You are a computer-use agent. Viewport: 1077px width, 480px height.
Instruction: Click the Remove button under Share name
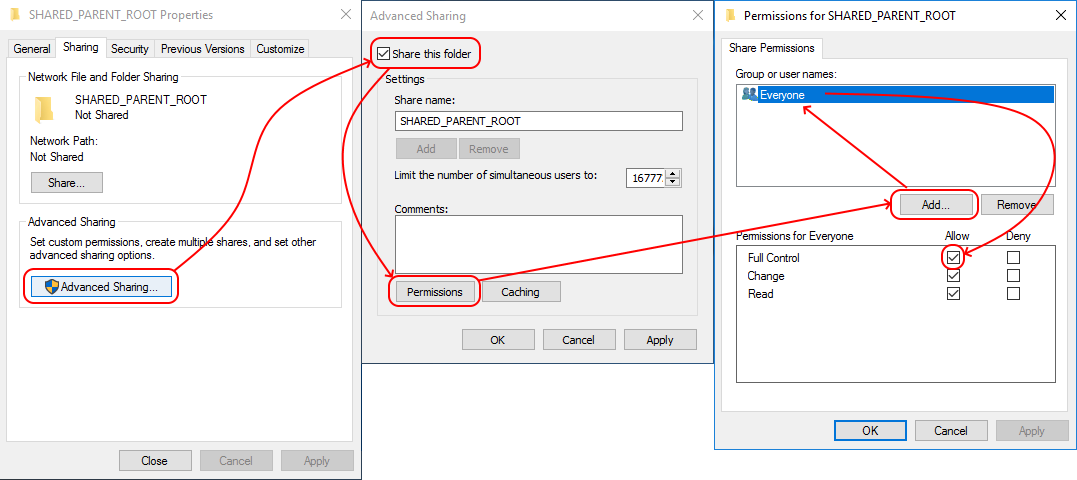click(x=489, y=149)
